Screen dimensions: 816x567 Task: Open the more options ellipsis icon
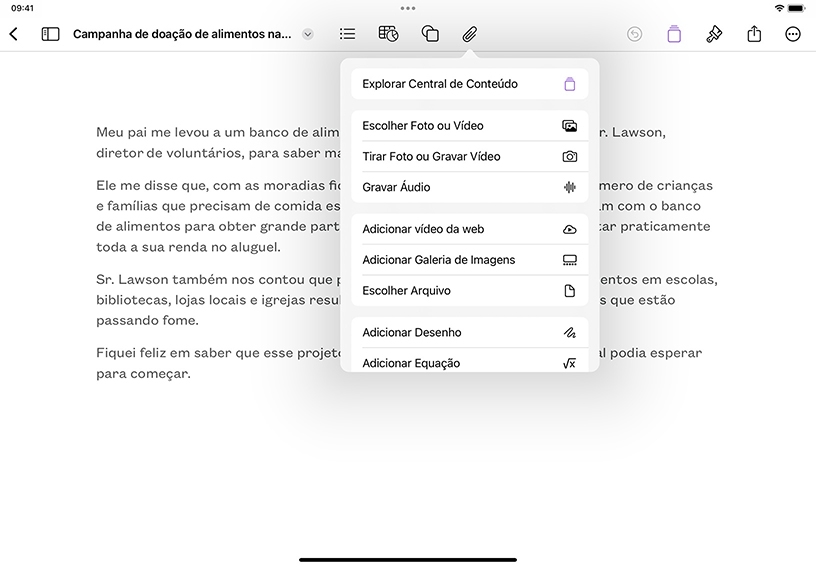click(793, 34)
